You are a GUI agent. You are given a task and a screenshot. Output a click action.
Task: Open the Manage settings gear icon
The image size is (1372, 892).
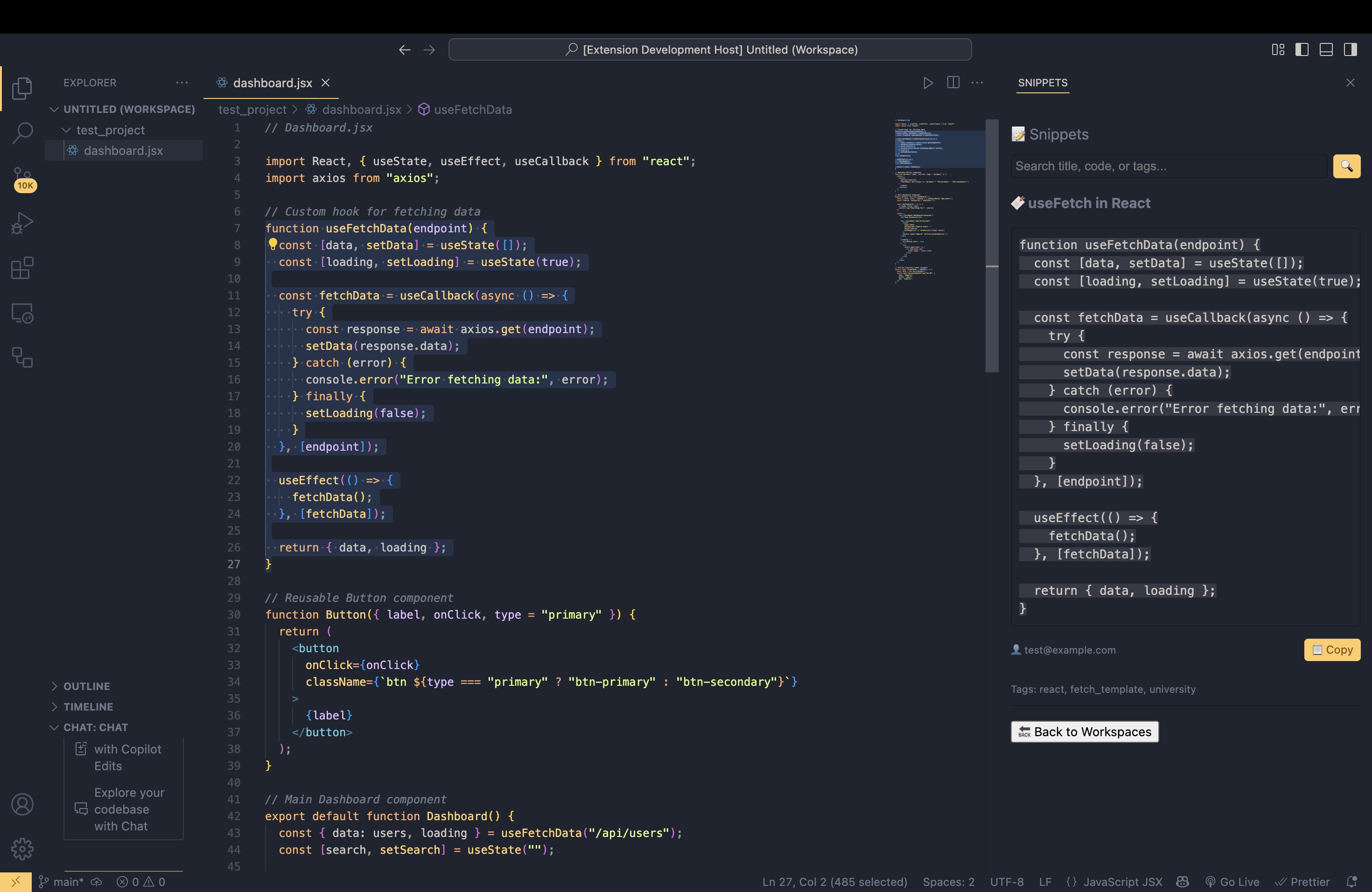(x=22, y=849)
